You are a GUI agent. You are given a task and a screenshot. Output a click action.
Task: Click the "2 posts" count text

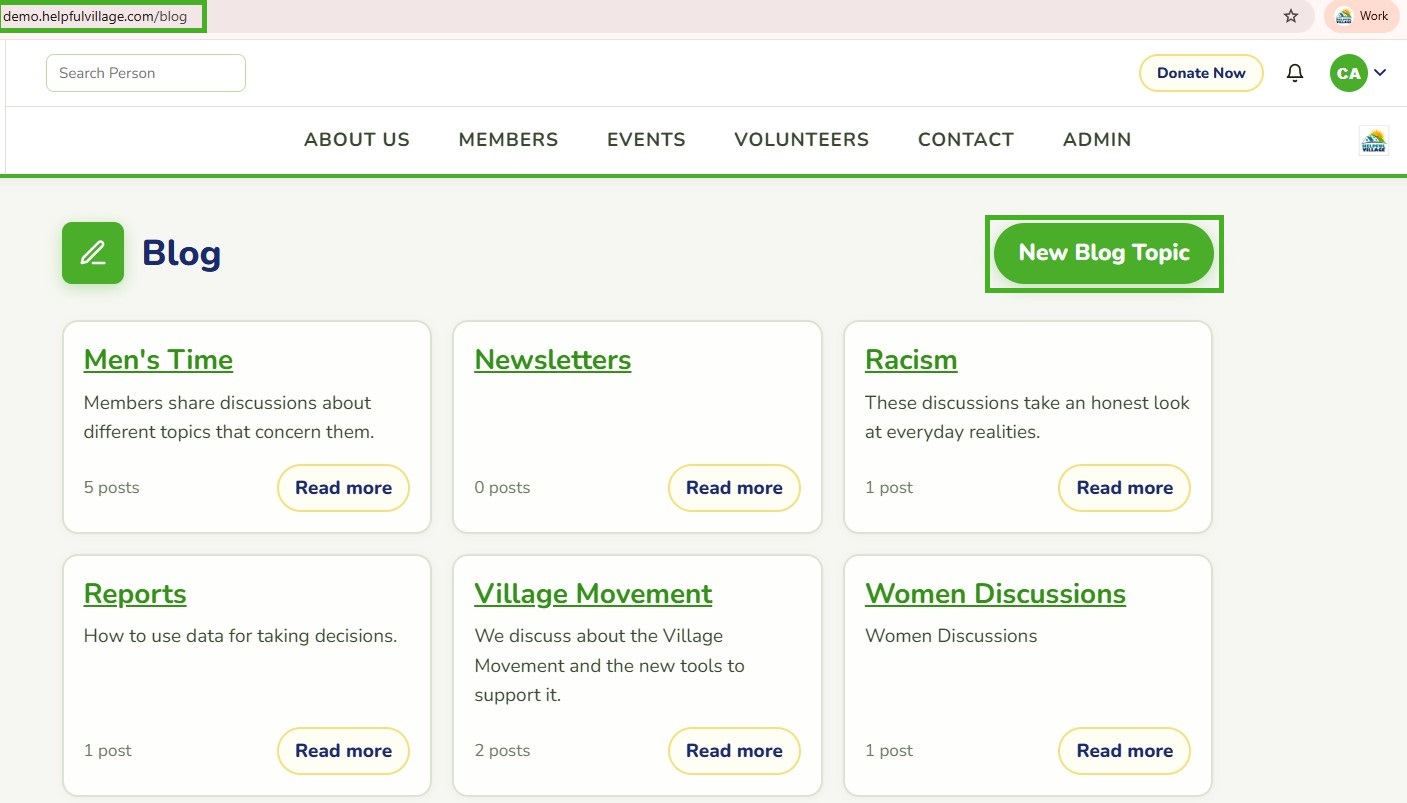[502, 751]
